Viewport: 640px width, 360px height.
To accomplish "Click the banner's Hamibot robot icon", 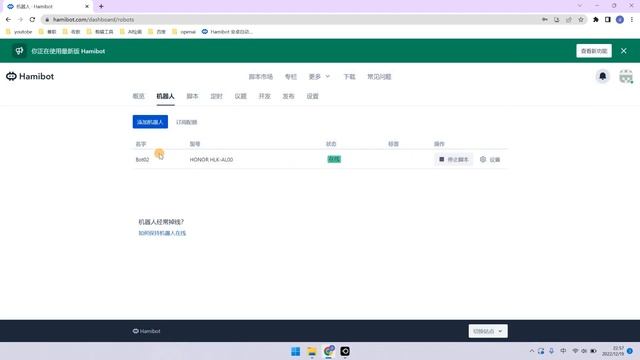I will [x=19, y=51].
